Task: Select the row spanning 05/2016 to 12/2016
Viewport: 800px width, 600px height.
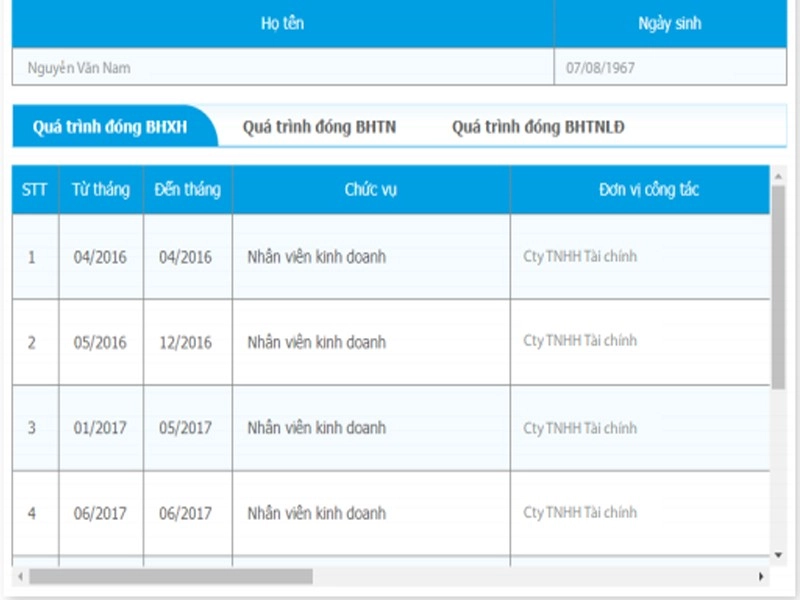Action: (101, 342)
